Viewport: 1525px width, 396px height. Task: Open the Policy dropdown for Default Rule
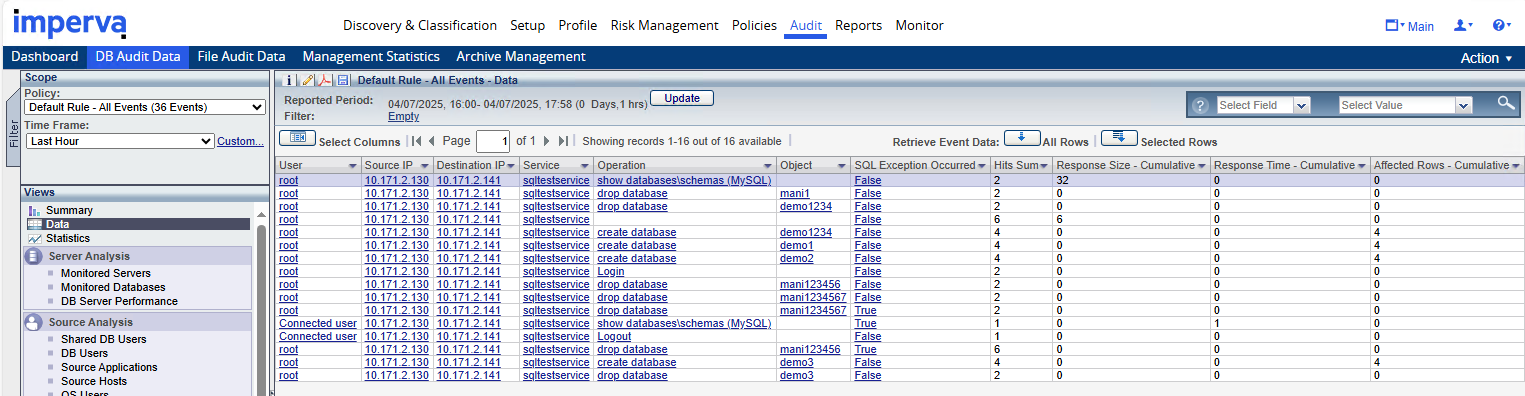point(145,107)
